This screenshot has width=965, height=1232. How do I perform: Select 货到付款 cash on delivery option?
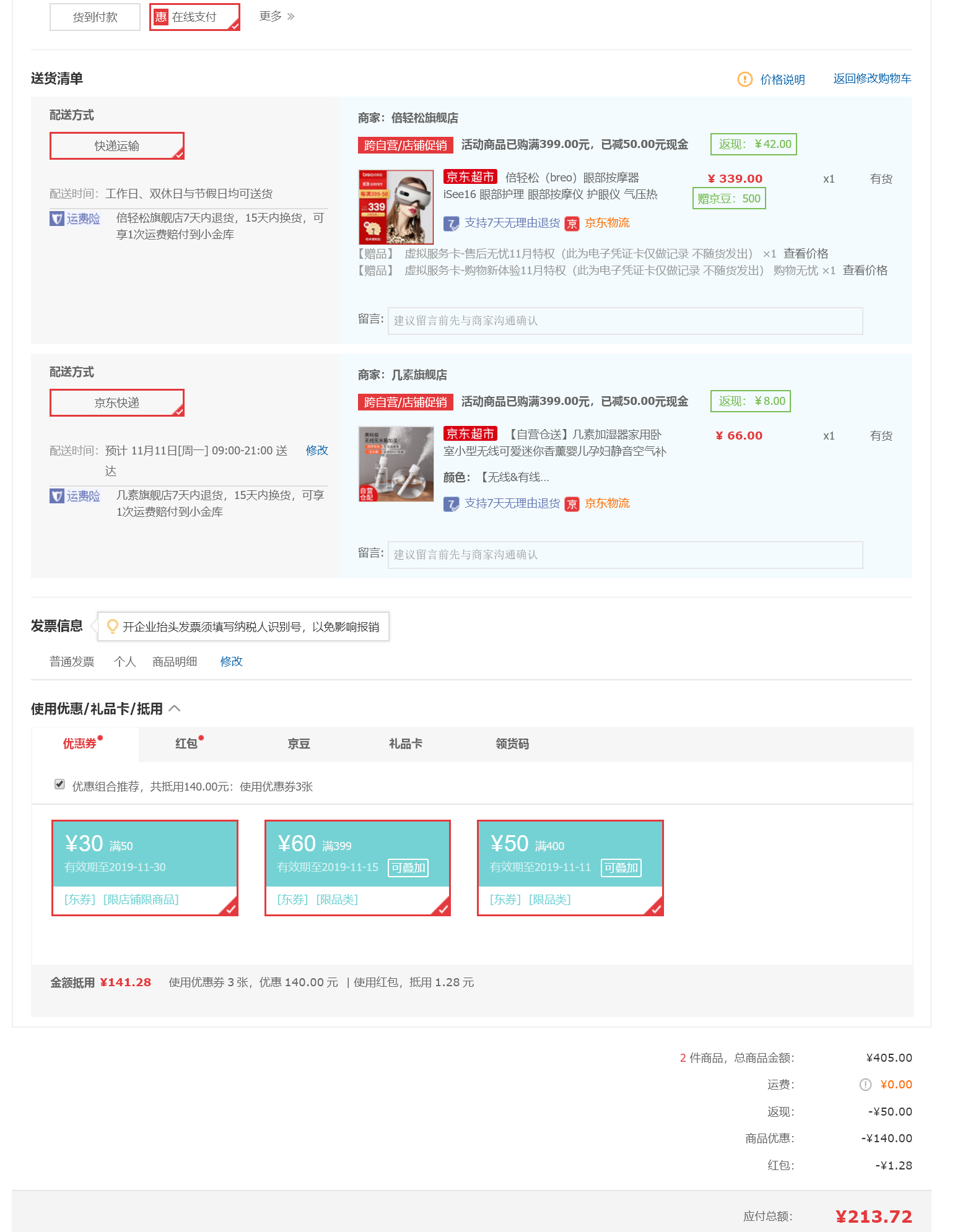(x=95, y=17)
